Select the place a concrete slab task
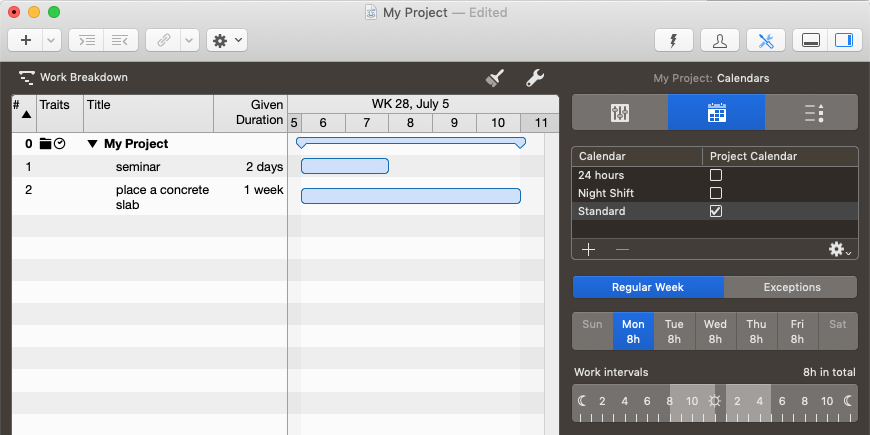The image size is (870, 435). 163,198
